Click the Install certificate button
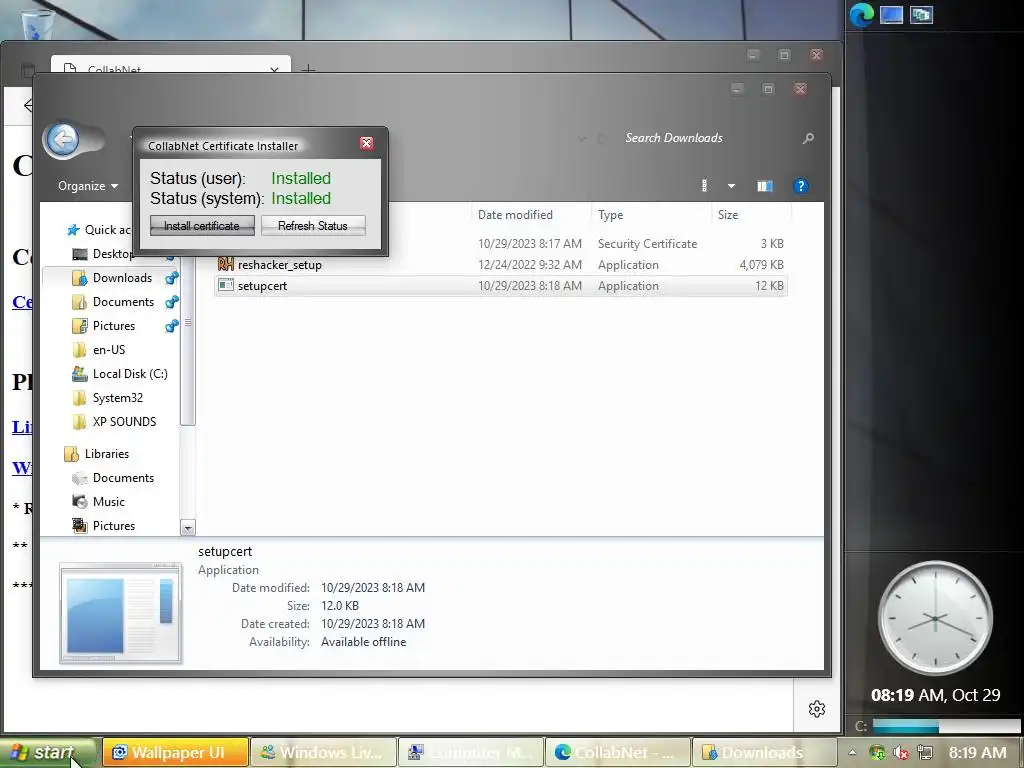The width and height of the screenshot is (1024, 768). [x=202, y=225]
